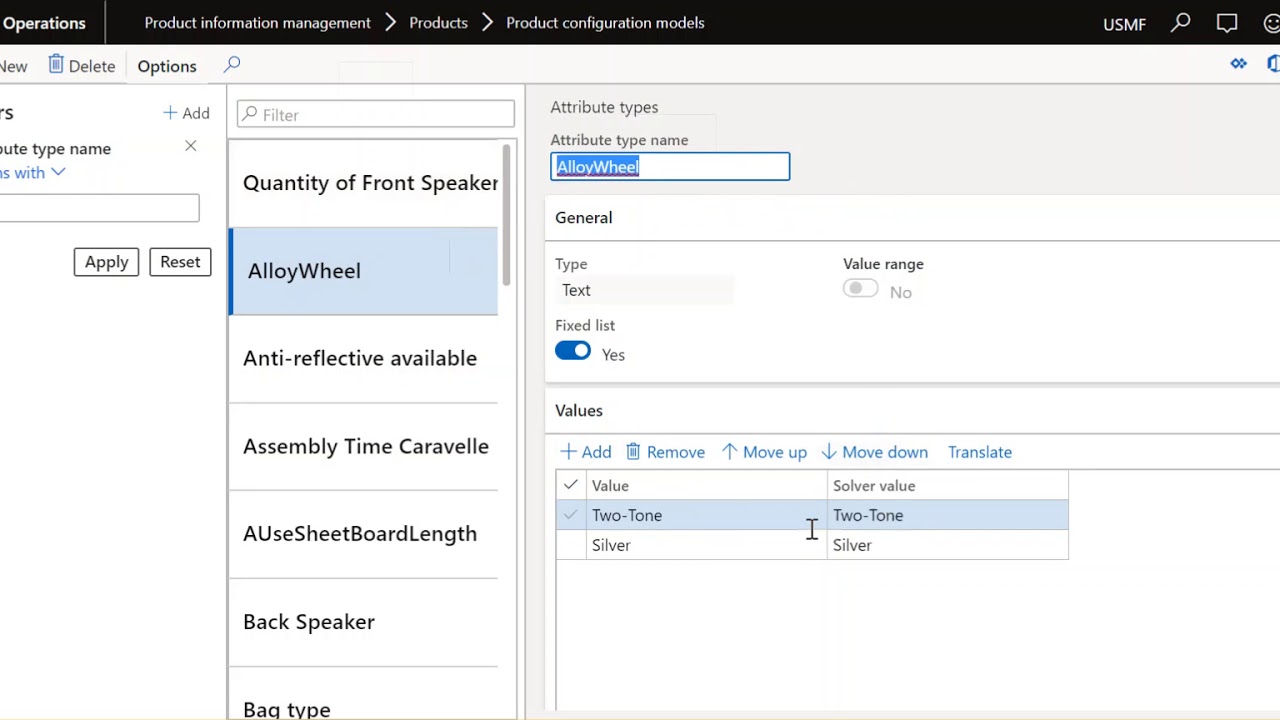Open the messages chat icon

click(1227, 22)
